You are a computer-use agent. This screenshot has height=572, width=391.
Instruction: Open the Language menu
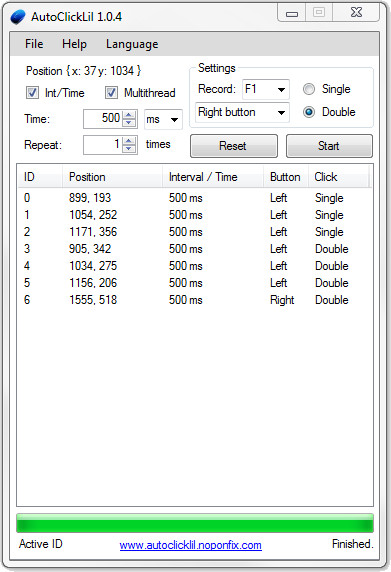pos(132,44)
